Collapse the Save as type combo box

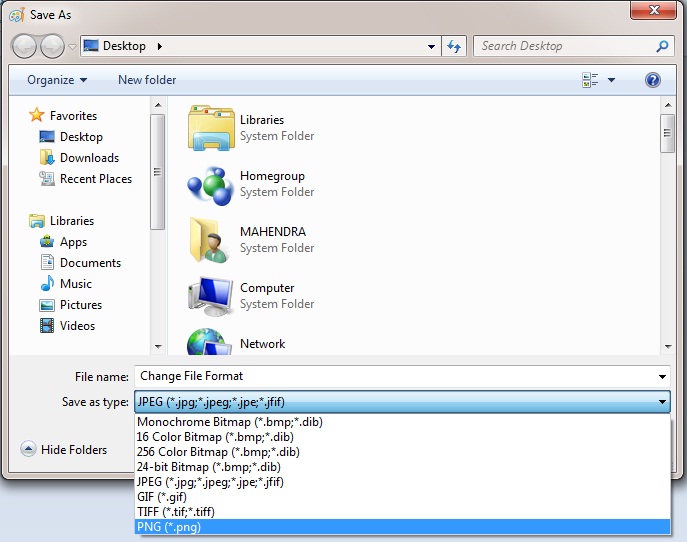click(x=662, y=402)
